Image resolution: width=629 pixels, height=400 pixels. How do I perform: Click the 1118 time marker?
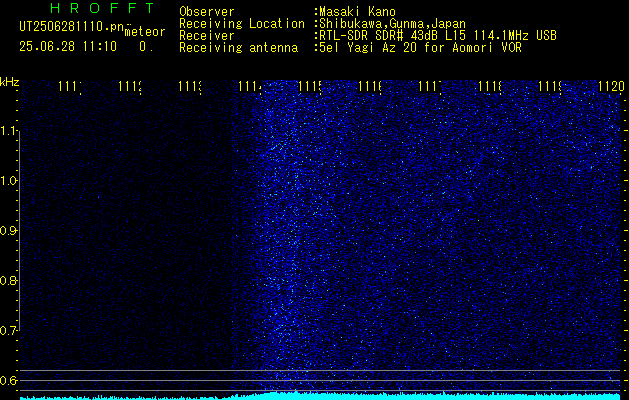click(490, 87)
